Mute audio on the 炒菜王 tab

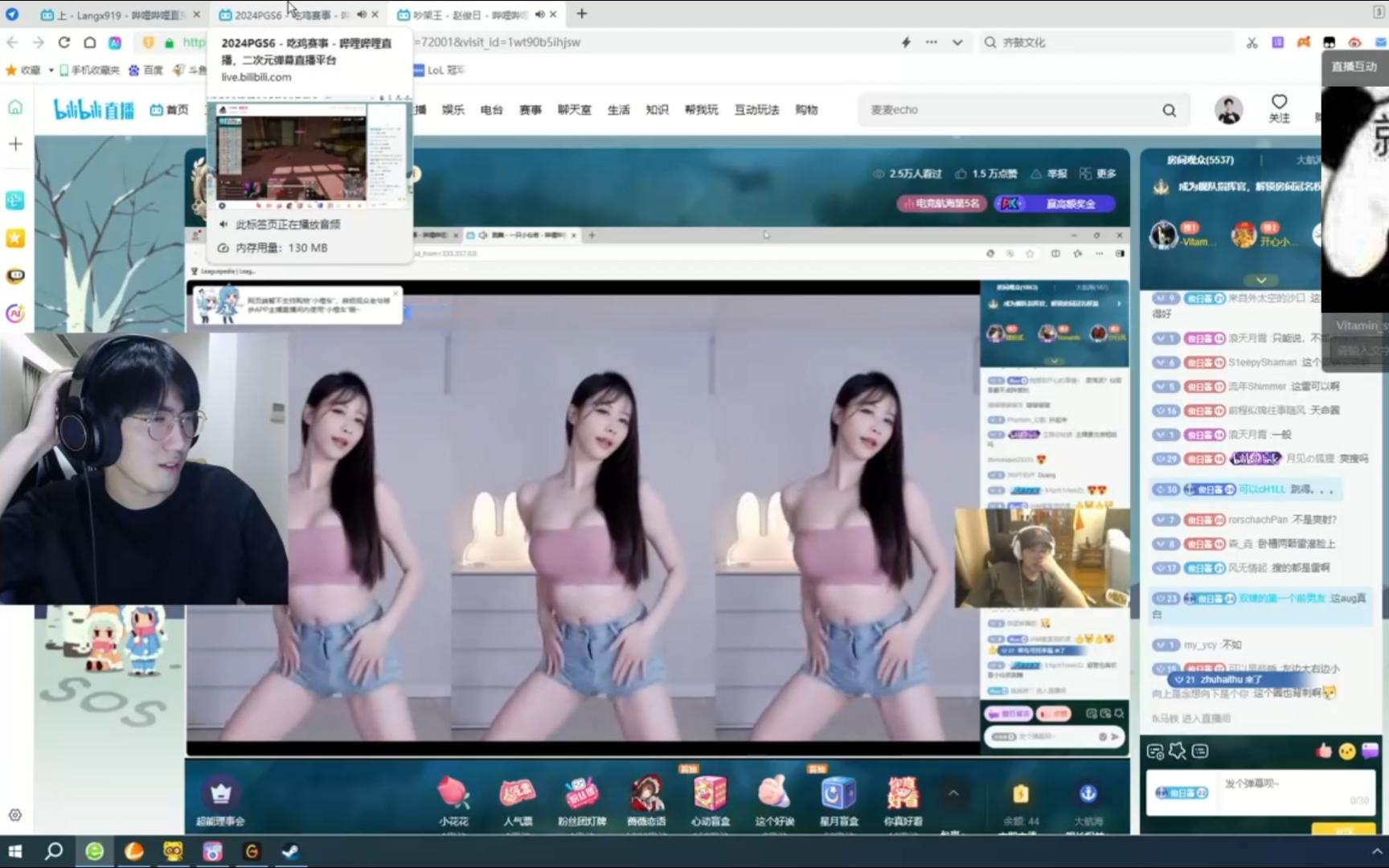[x=539, y=14]
